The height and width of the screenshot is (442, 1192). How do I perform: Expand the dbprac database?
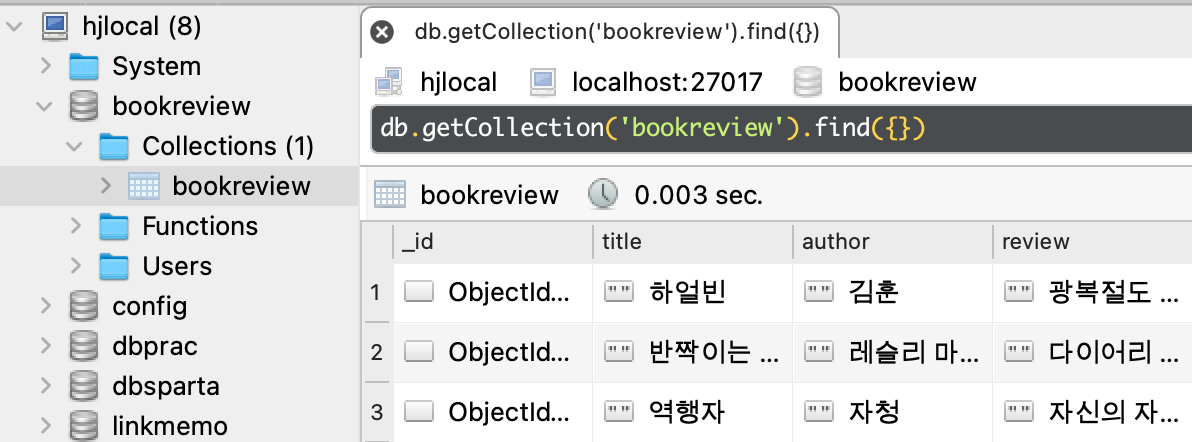[x=46, y=346]
